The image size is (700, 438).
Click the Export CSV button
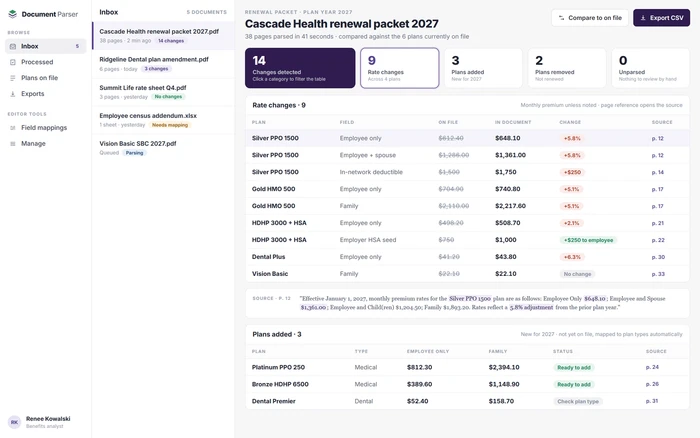pos(662,18)
